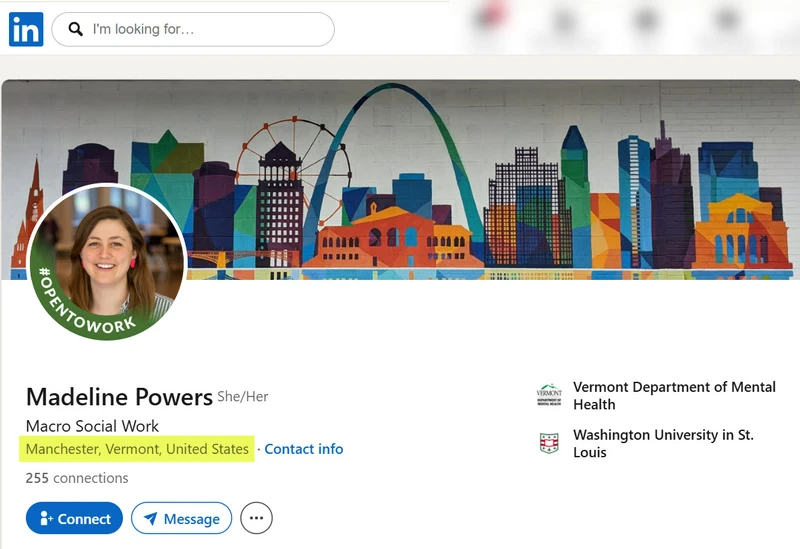Click the Connect button
The width and height of the screenshot is (800, 549).
pos(74,518)
